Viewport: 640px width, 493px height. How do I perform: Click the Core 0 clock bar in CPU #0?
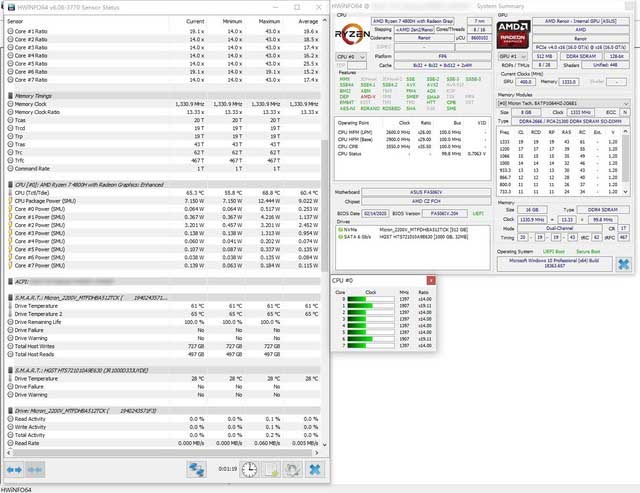[x=371, y=299]
